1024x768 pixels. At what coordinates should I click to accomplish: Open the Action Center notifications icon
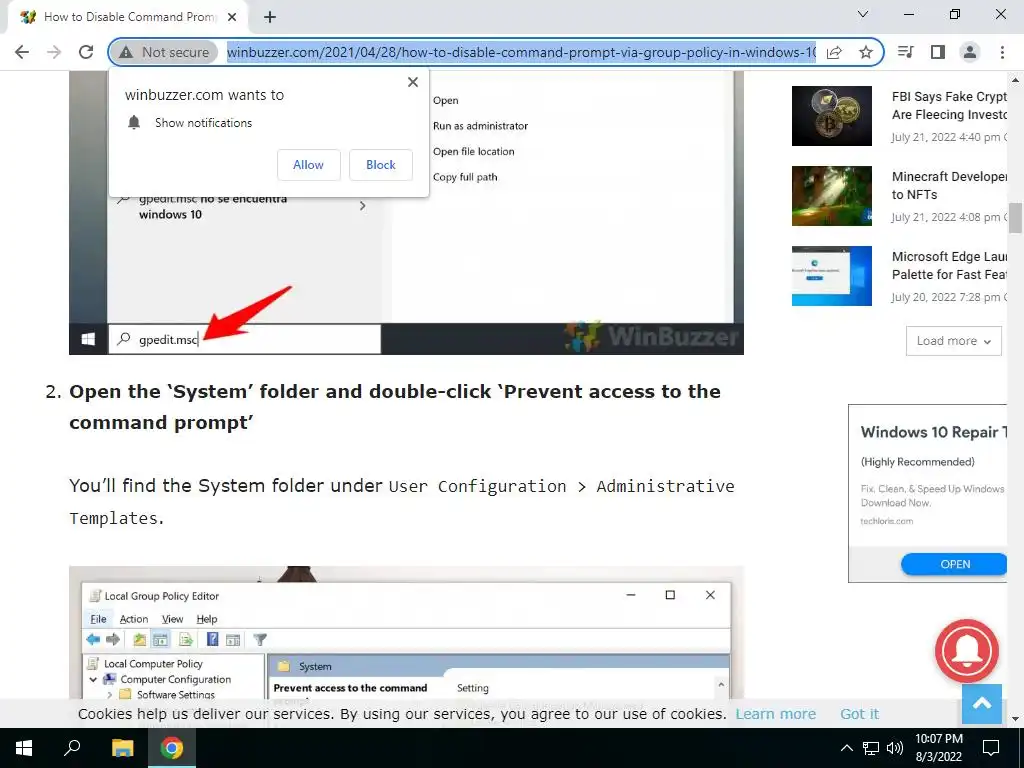(x=991, y=748)
